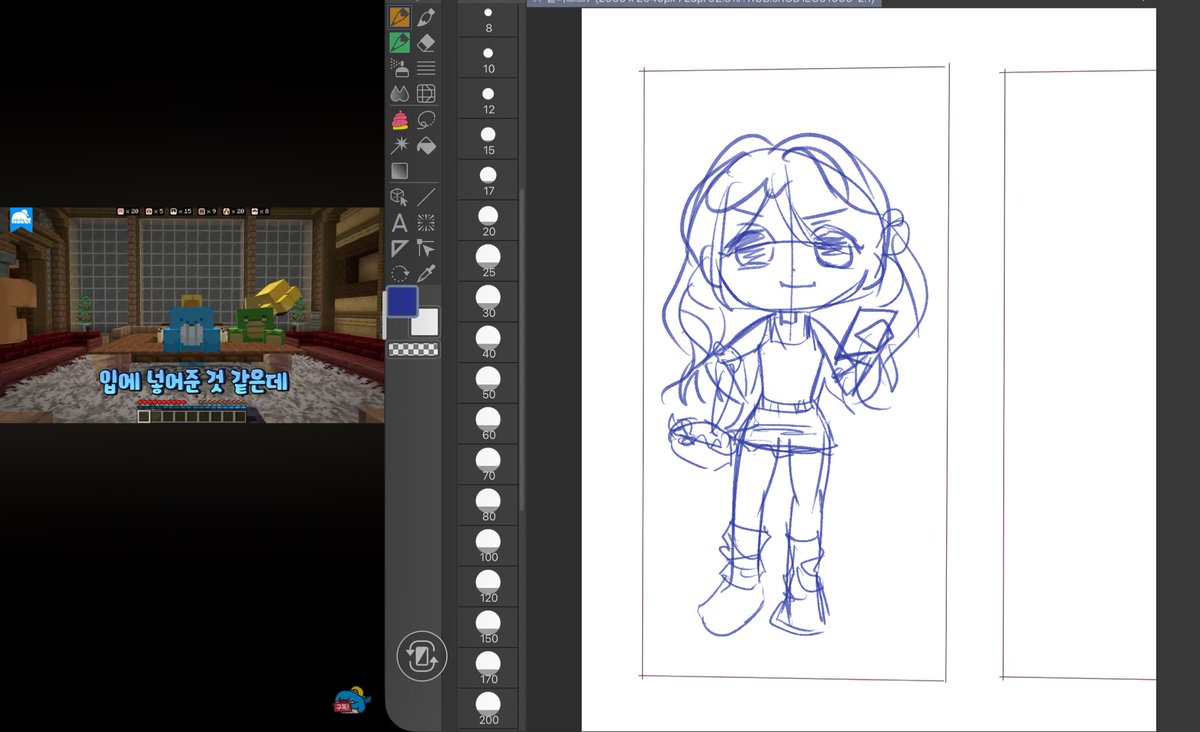Set brush size to 20
The width and height of the screenshot is (1200, 732).
488,221
